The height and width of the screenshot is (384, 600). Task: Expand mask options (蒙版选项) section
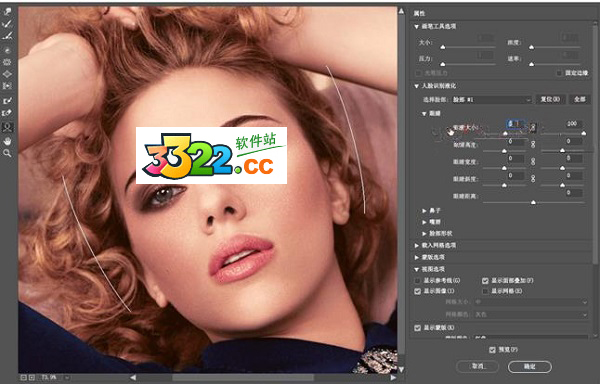(x=417, y=257)
